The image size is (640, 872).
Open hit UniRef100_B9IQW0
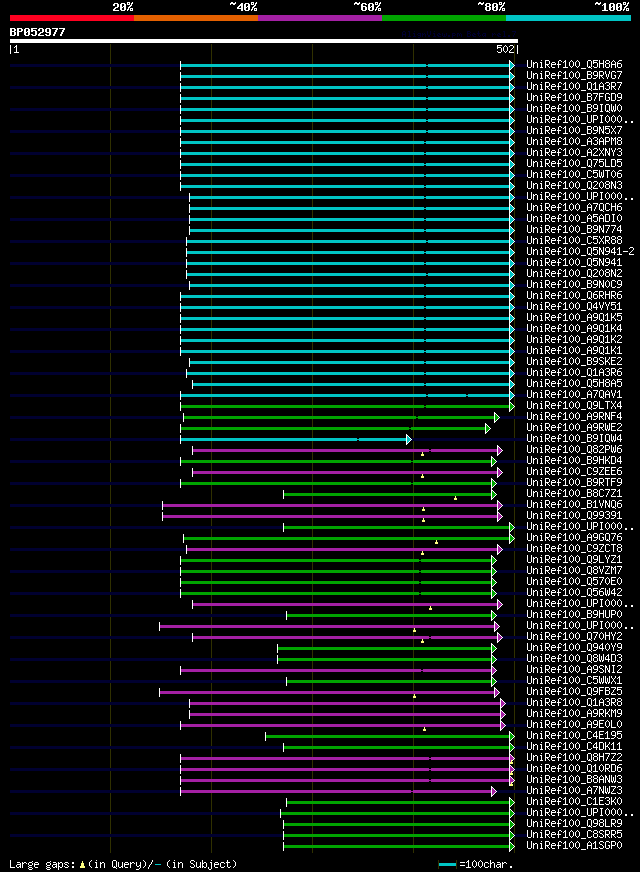574,108
